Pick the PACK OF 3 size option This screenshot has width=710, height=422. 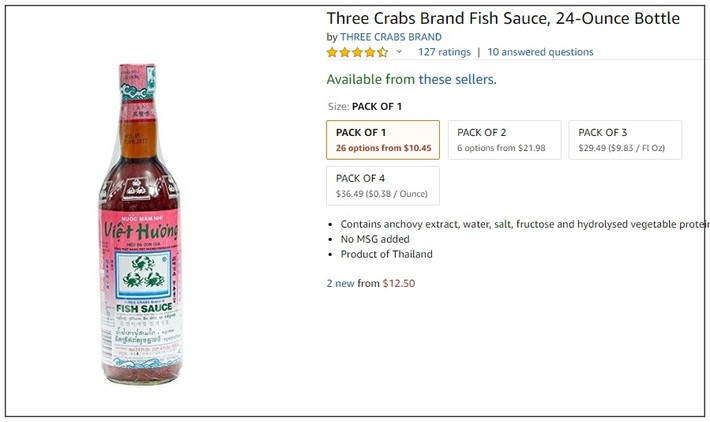click(x=625, y=140)
